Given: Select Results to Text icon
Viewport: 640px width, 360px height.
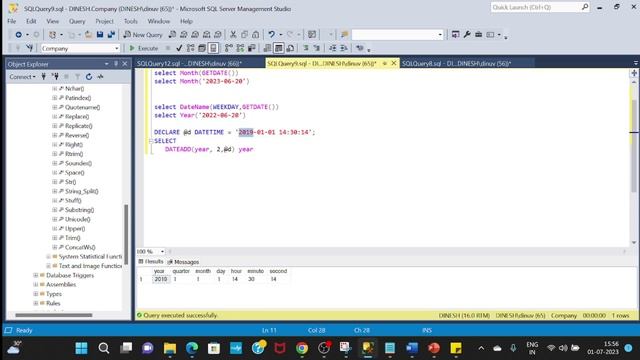Looking at the screenshot, I should point(267,48).
